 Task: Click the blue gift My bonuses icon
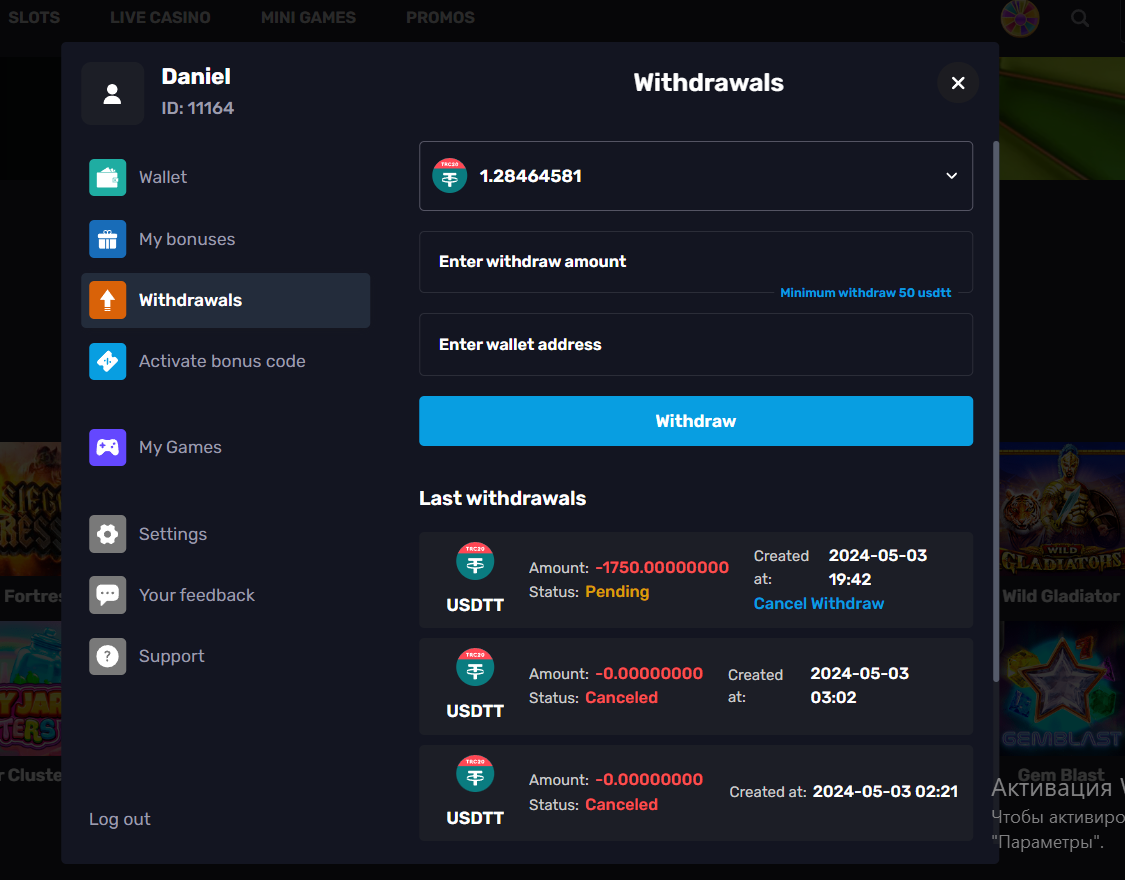[x=107, y=239]
